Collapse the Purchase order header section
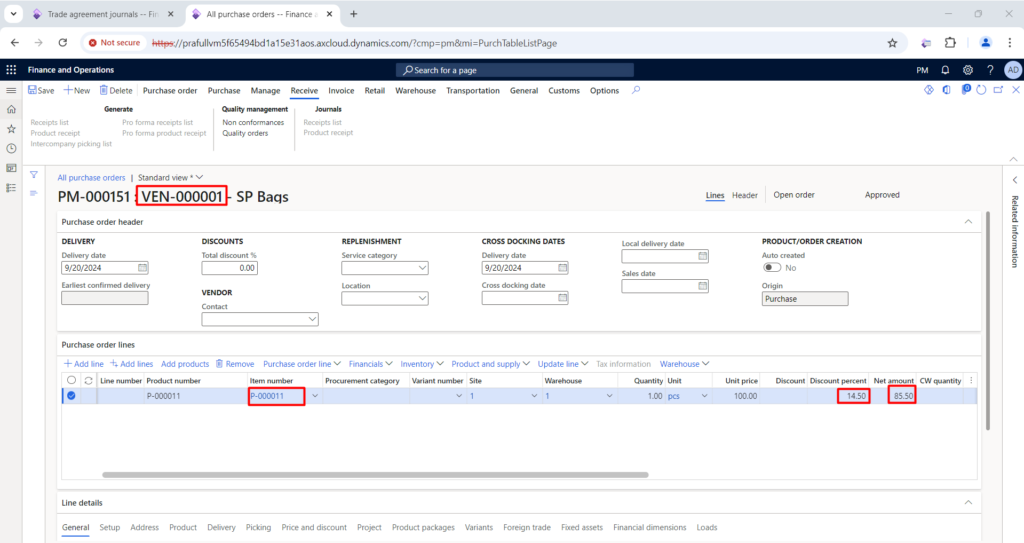The image size is (1024, 543). 968,222
